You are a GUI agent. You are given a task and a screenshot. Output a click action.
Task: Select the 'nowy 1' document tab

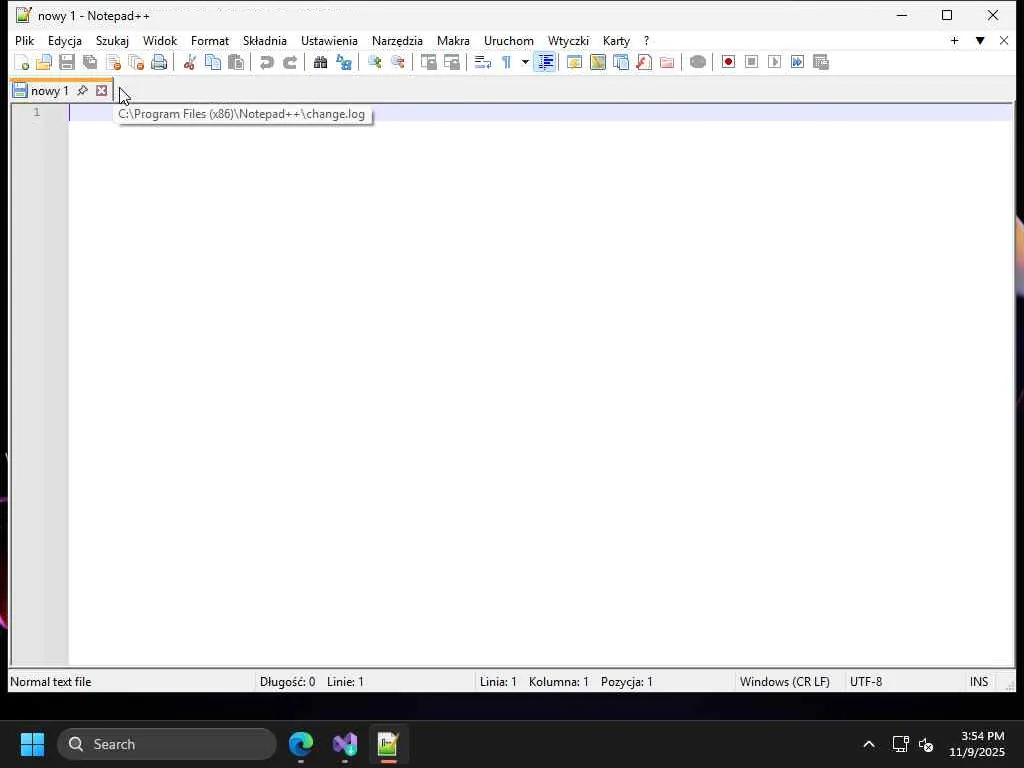[x=50, y=91]
